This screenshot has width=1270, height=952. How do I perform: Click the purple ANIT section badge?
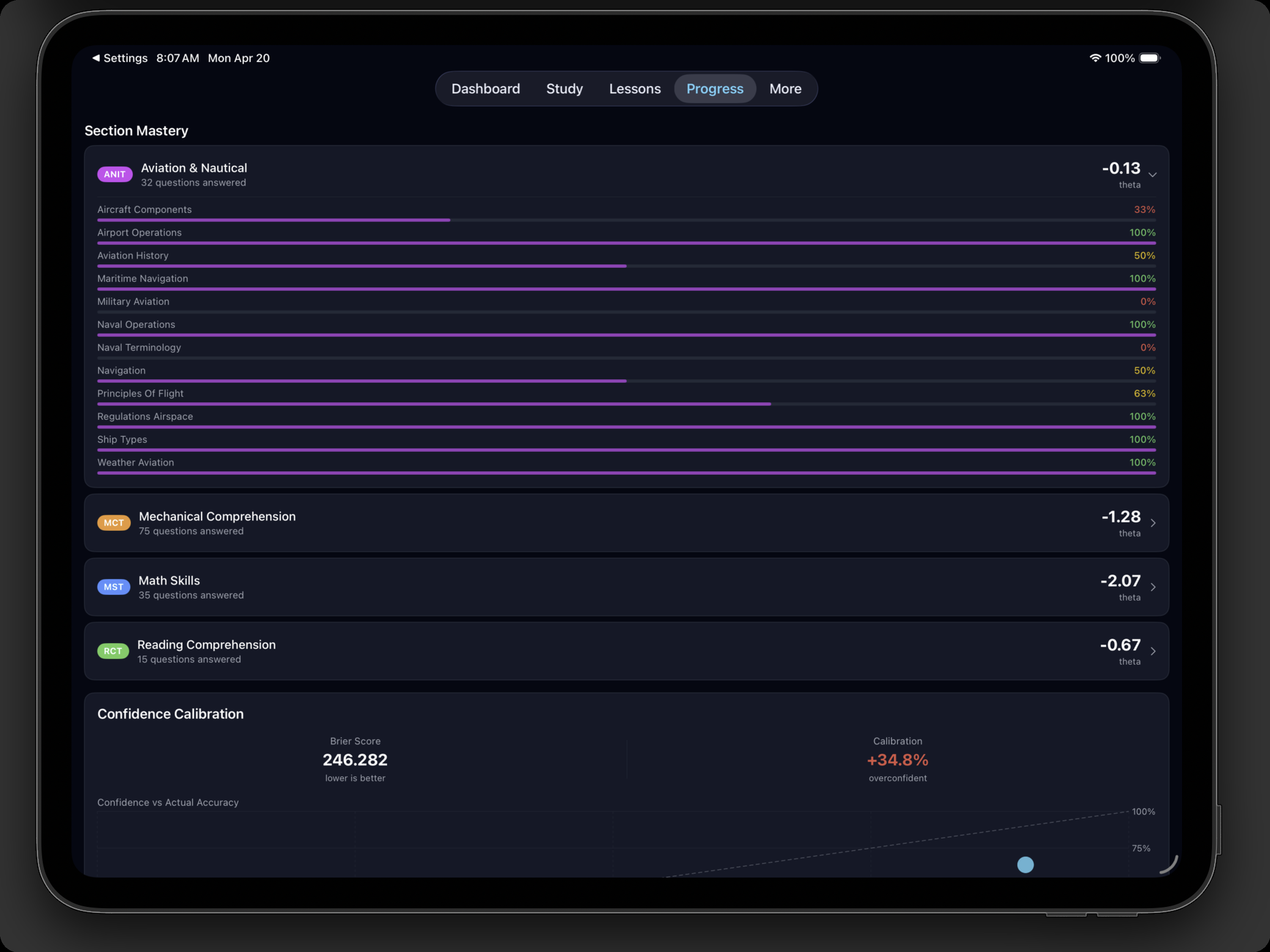(115, 174)
